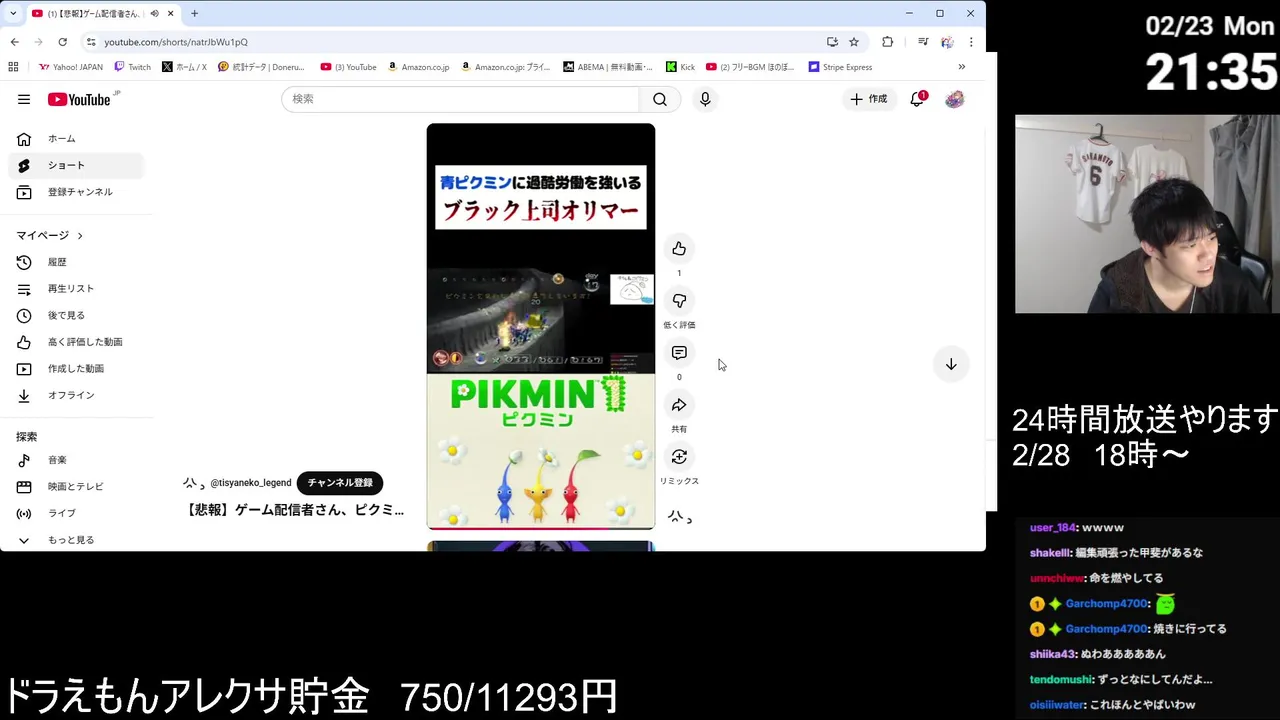This screenshot has height=720, width=1280.
Task: Remix this short (リミックス)
Action: point(679,457)
